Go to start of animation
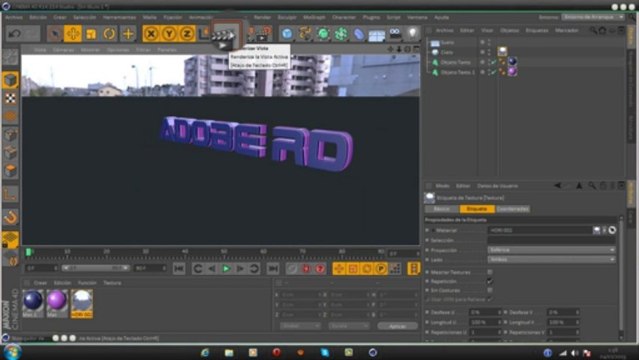This screenshot has height=360, width=639. [178, 269]
